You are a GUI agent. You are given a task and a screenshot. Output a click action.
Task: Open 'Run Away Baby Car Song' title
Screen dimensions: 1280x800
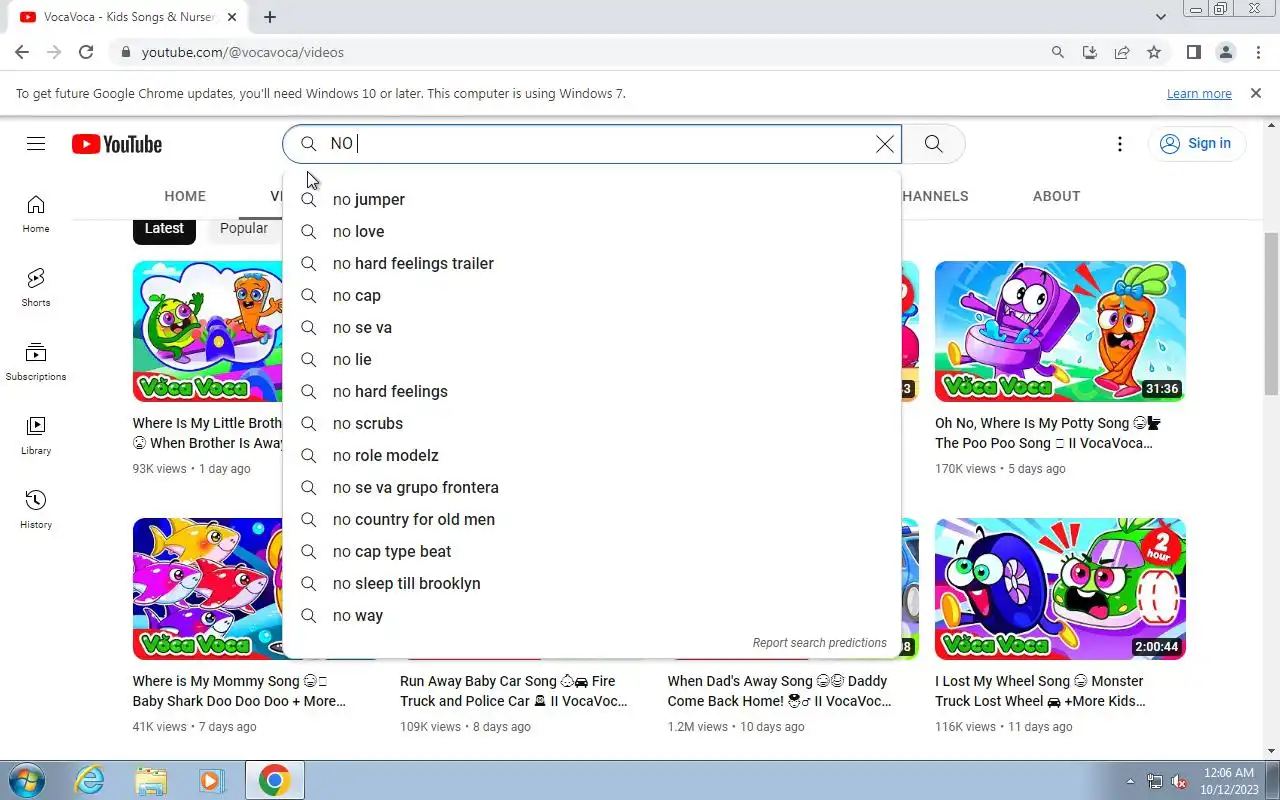click(514, 691)
